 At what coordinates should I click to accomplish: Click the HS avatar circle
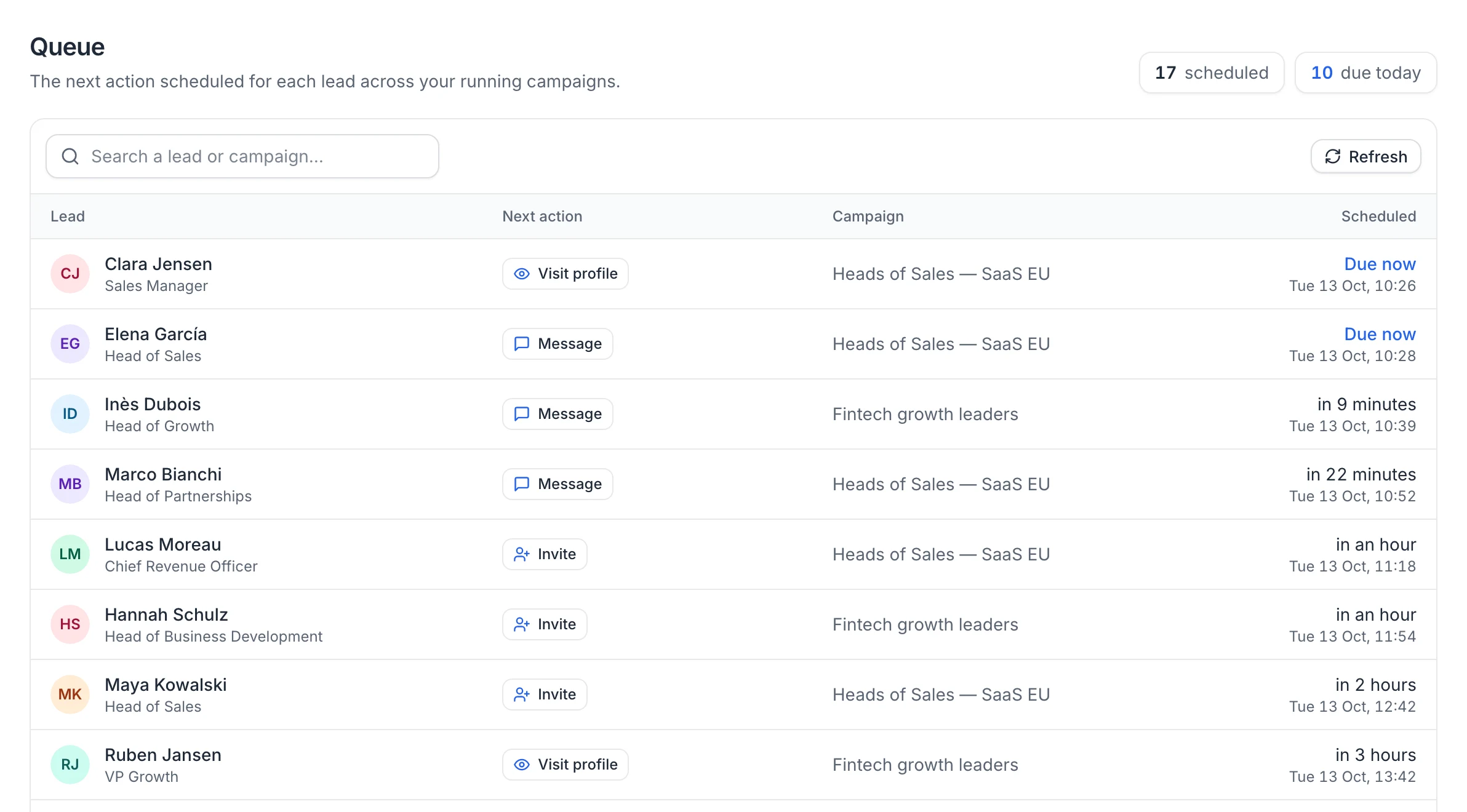tap(70, 624)
